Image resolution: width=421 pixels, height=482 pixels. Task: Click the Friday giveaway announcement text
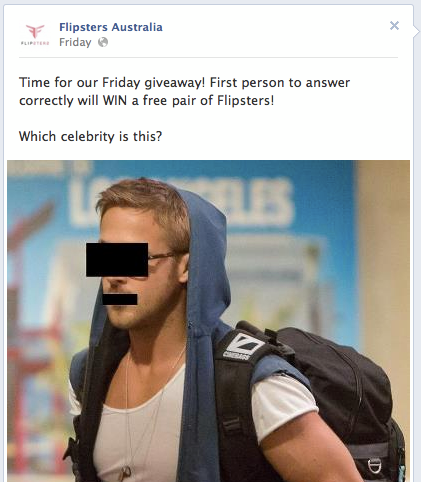(184, 91)
